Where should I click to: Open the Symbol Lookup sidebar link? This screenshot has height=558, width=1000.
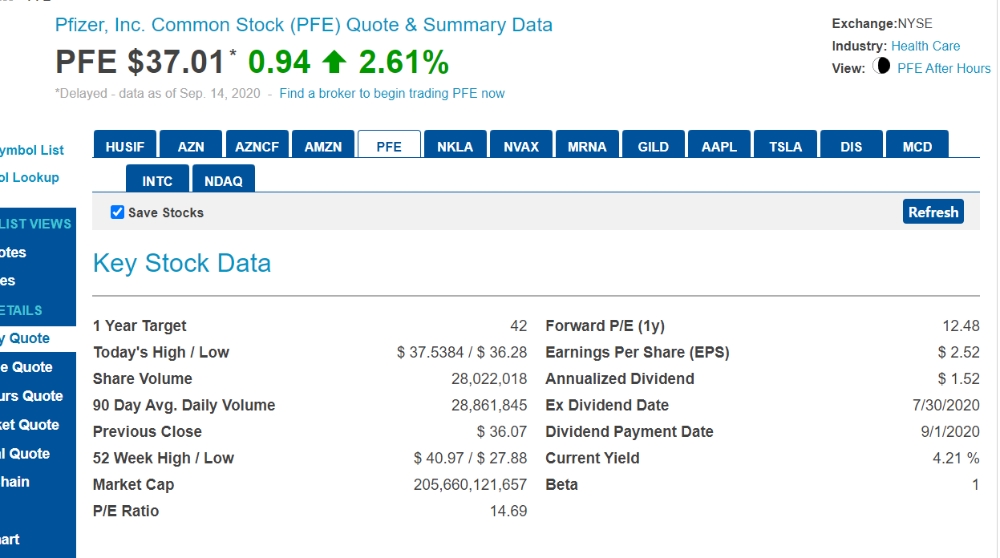point(29,177)
